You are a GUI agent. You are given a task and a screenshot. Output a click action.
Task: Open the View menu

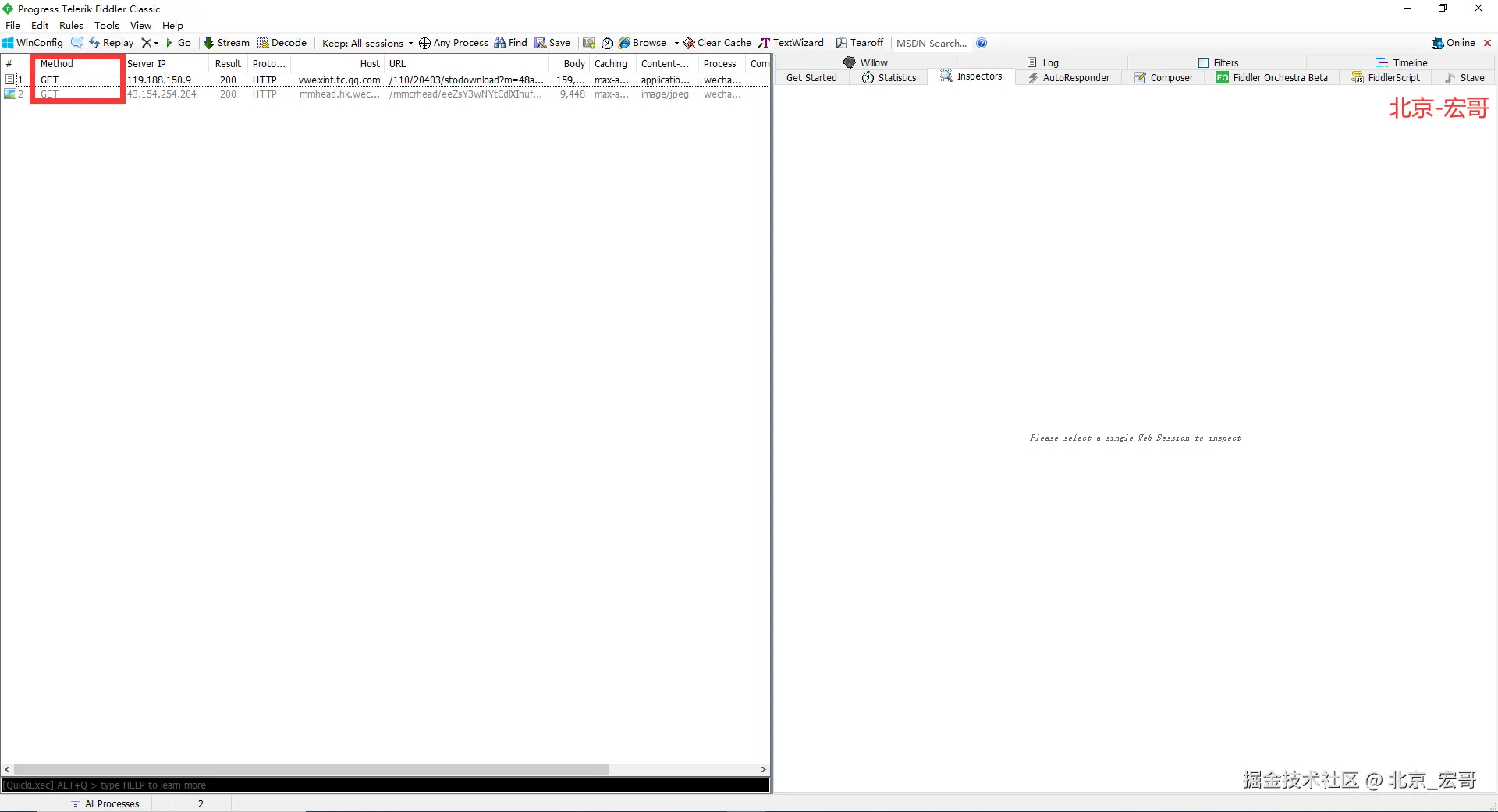pyautogui.click(x=140, y=25)
